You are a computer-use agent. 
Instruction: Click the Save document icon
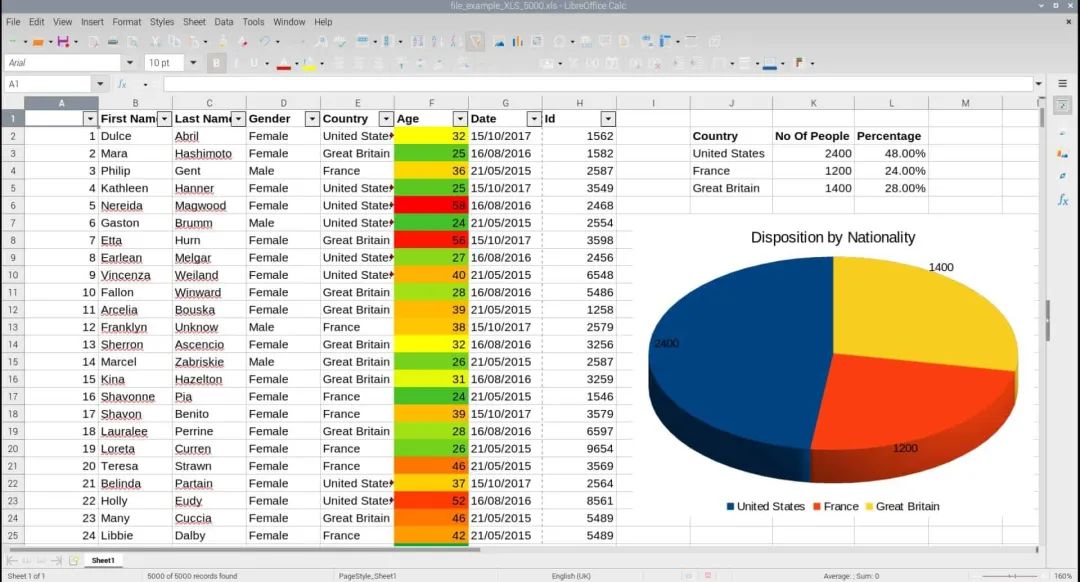(x=63, y=42)
